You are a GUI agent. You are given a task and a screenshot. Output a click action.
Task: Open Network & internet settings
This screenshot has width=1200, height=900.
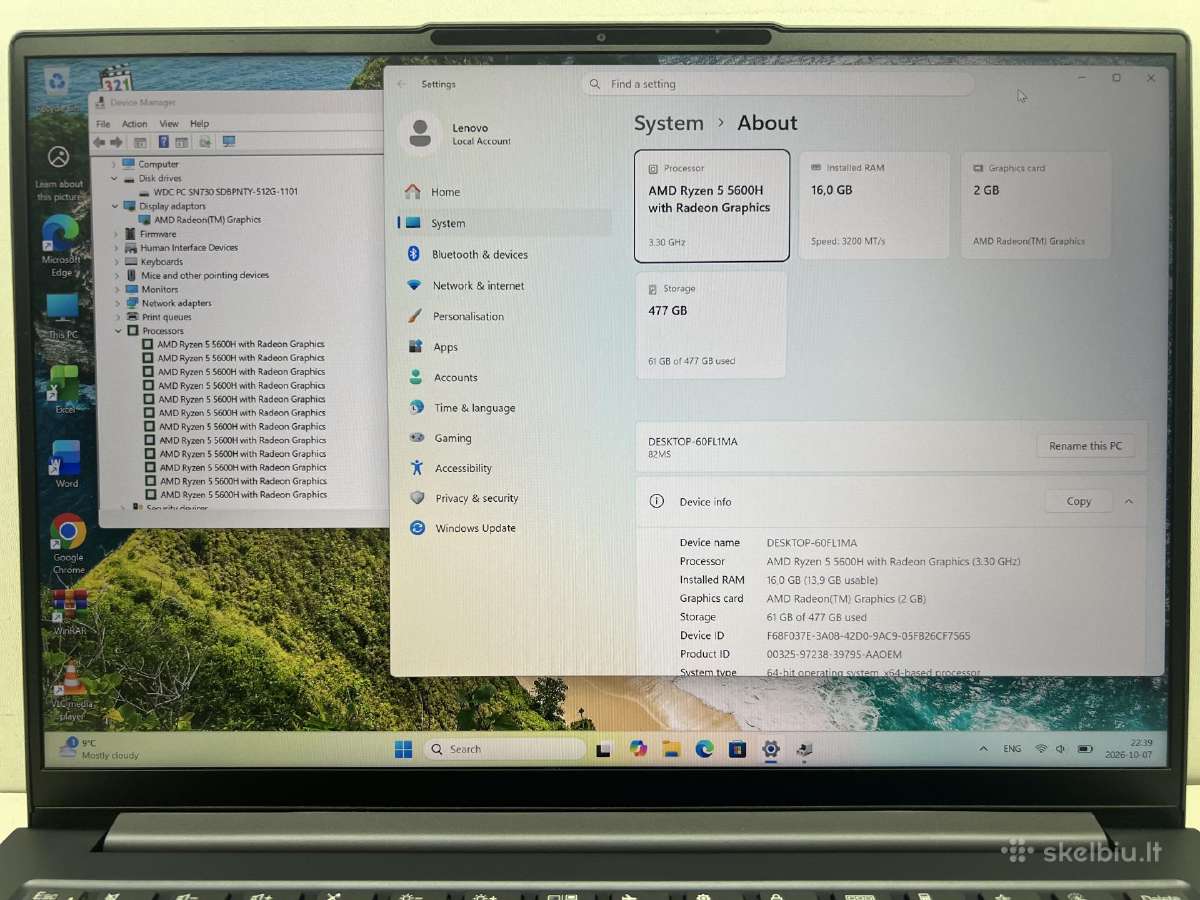tap(466, 285)
